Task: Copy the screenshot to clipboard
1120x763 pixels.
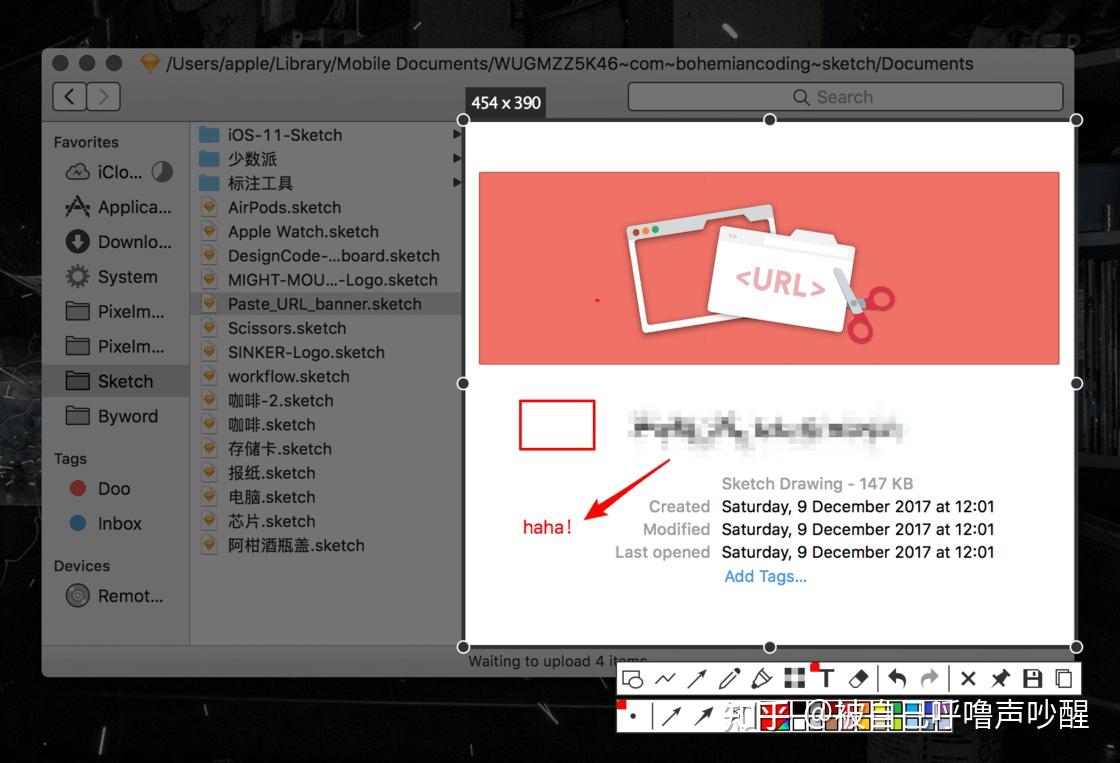Action: (1063, 678)
